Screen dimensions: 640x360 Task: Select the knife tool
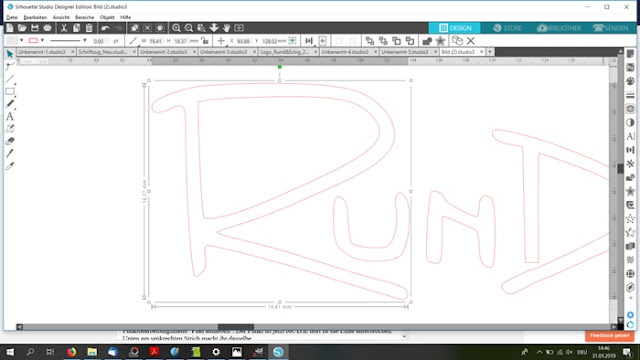point(10,153)
